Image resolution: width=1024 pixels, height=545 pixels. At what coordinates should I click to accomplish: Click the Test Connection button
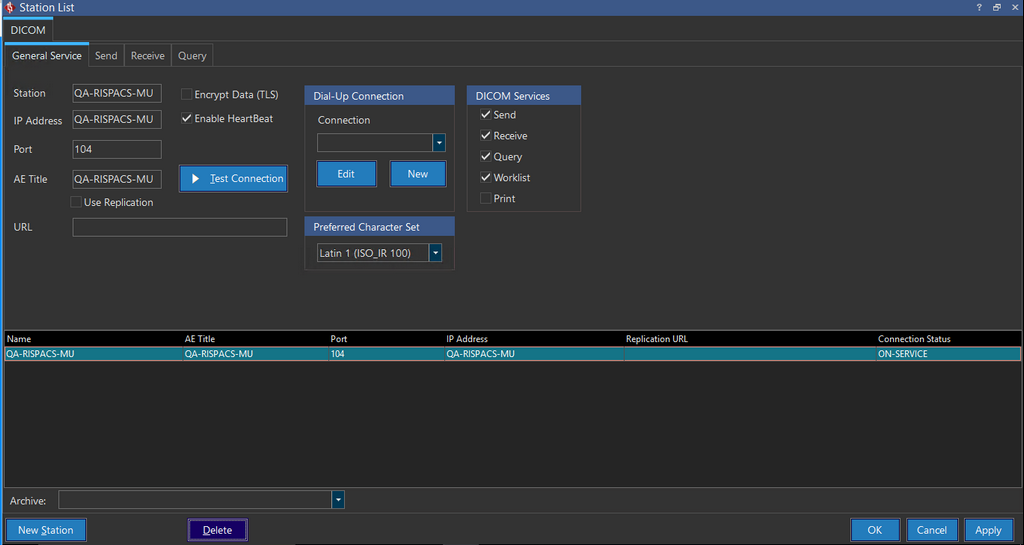coord(234,178)
